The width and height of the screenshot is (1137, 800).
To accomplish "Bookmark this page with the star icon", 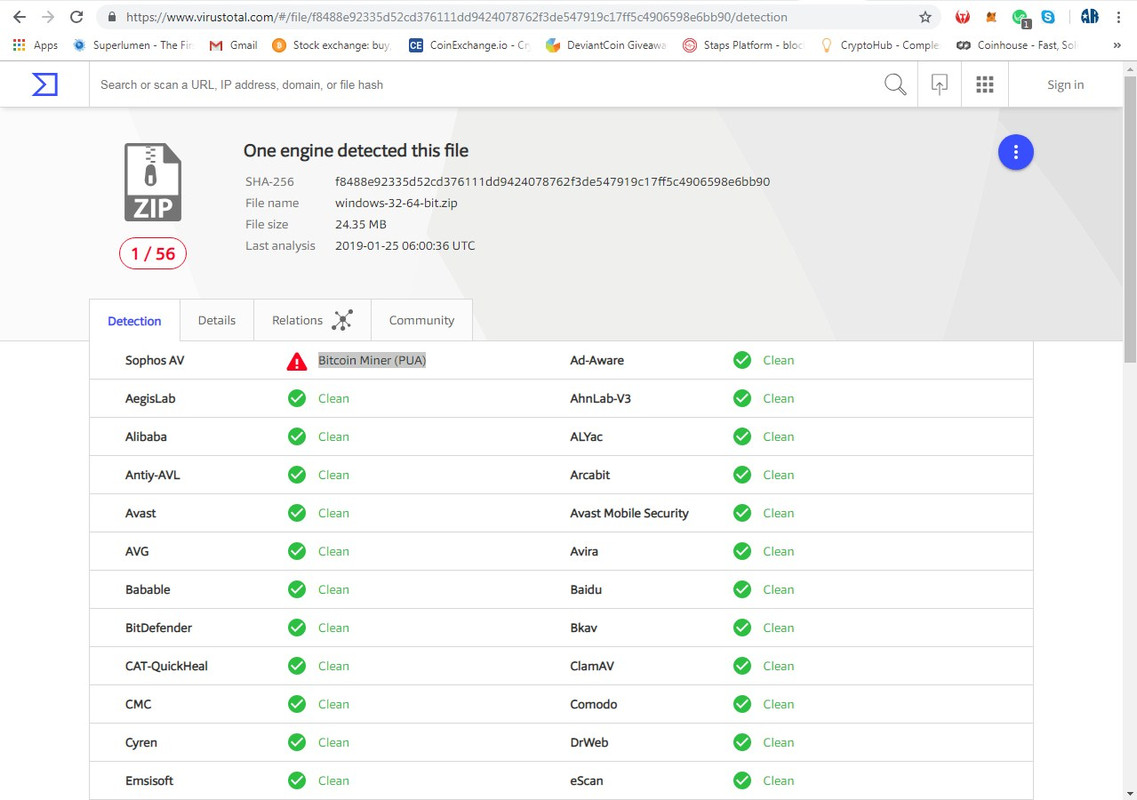I will pos(925,17).
